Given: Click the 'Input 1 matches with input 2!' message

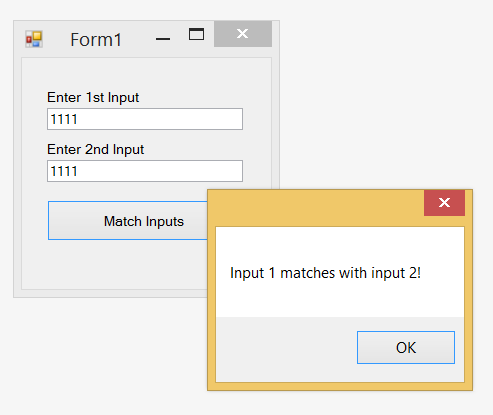Looking at the screenshot, I should (x=325, y=273).
